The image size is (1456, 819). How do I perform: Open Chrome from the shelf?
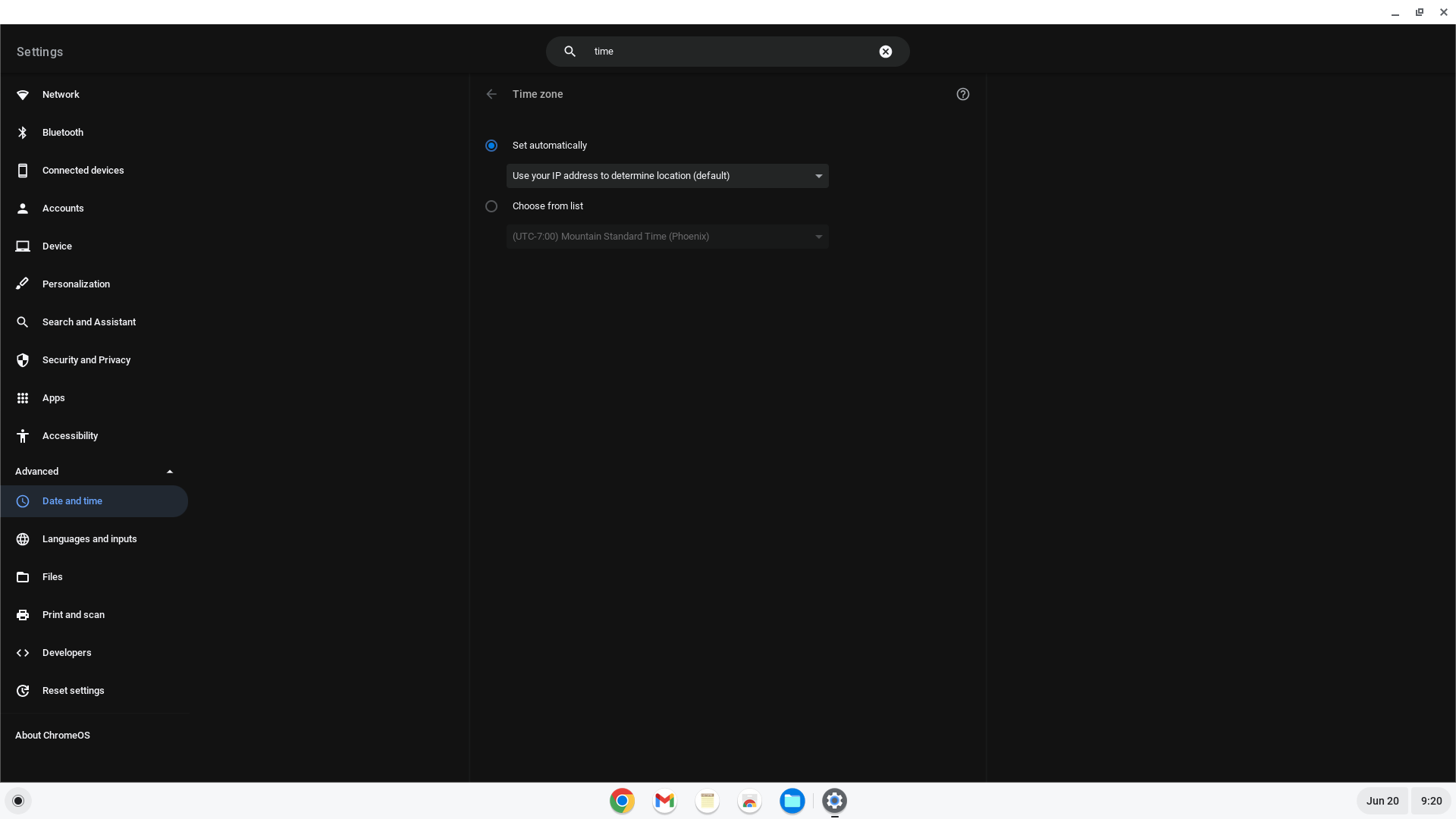[x=623, y=801]
